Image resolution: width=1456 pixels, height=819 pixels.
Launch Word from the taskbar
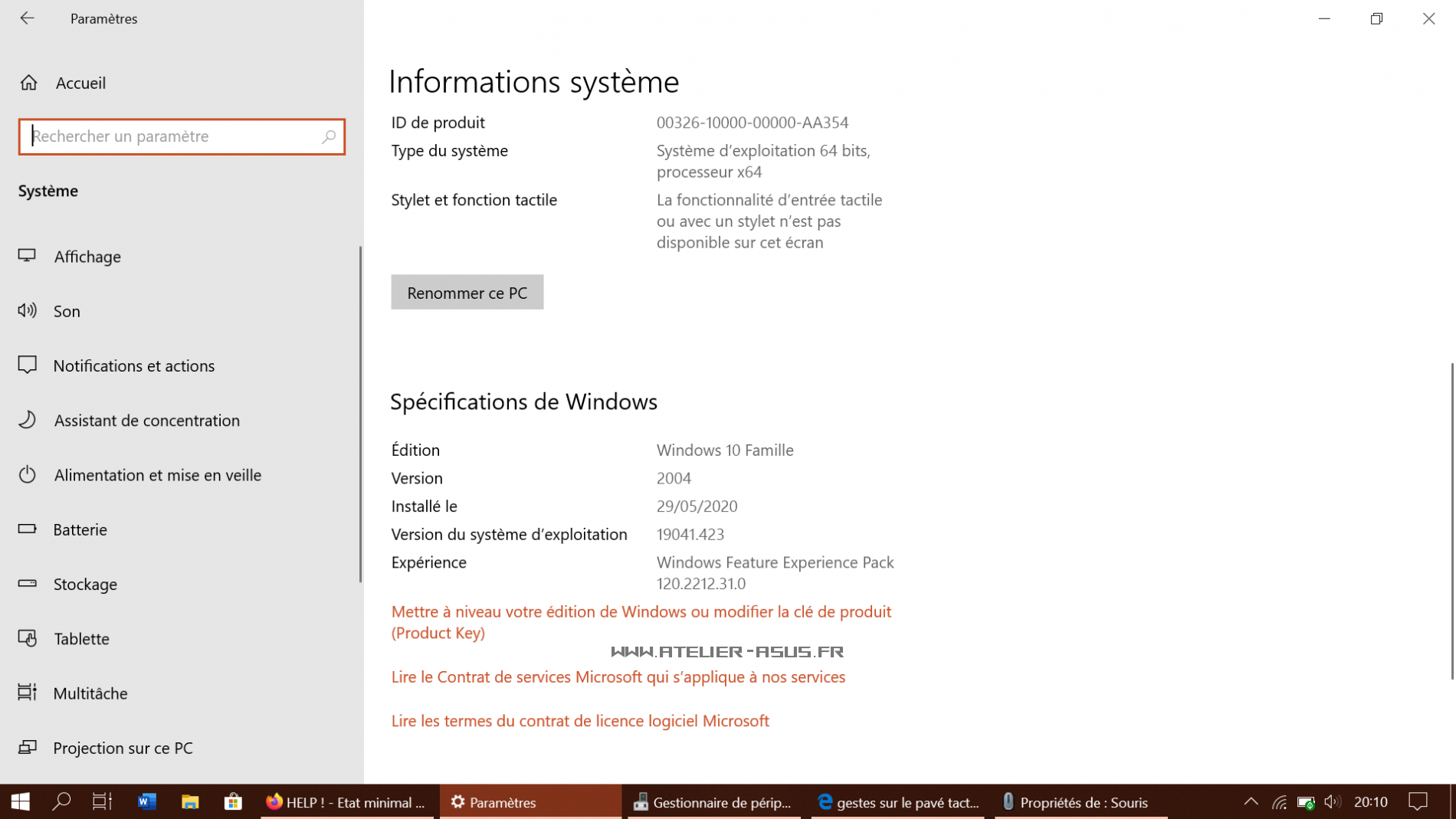click(x=146, y=802)
